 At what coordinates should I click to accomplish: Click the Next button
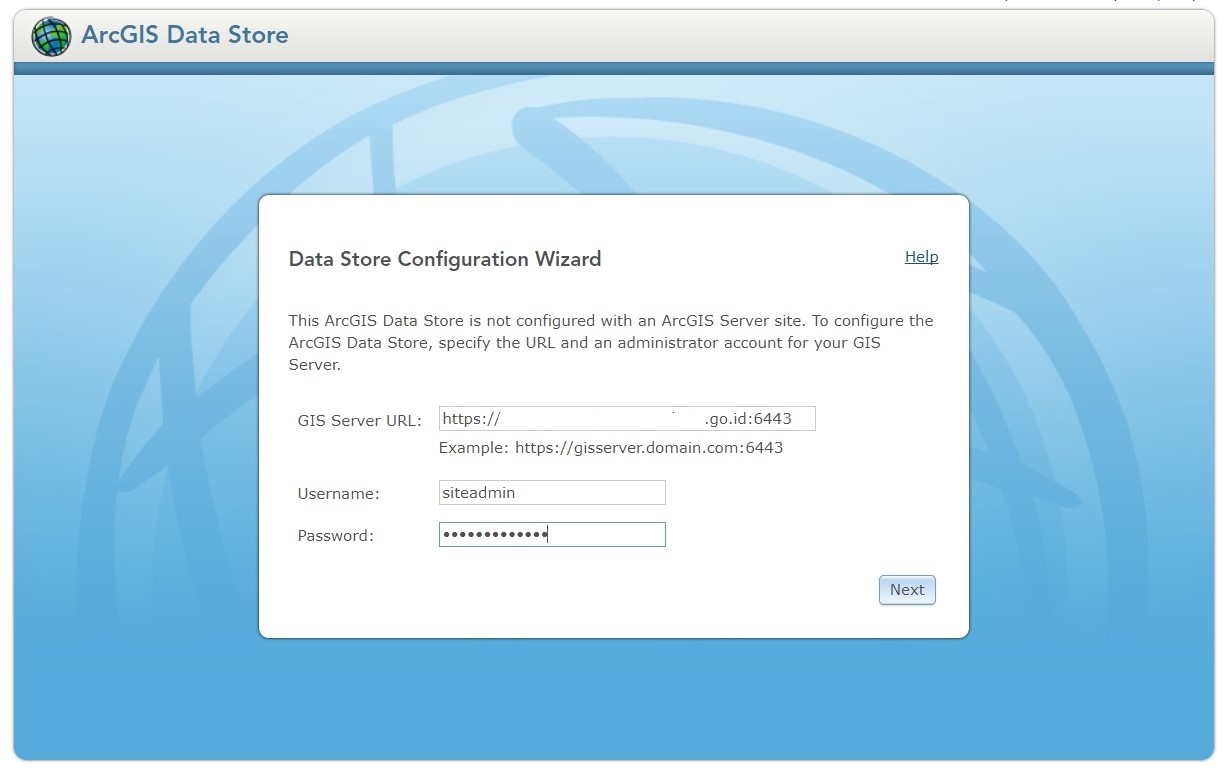(x=907, y=590)
